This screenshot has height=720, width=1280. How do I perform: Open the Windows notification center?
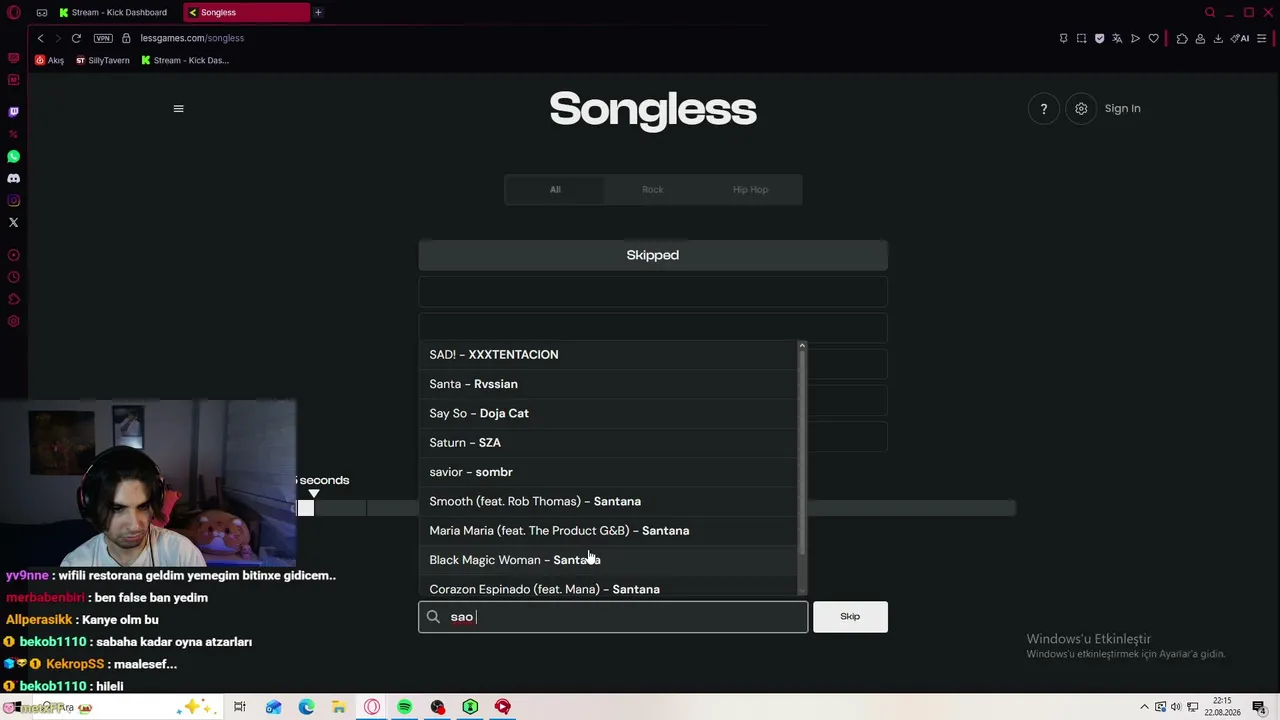(1259, 707)
